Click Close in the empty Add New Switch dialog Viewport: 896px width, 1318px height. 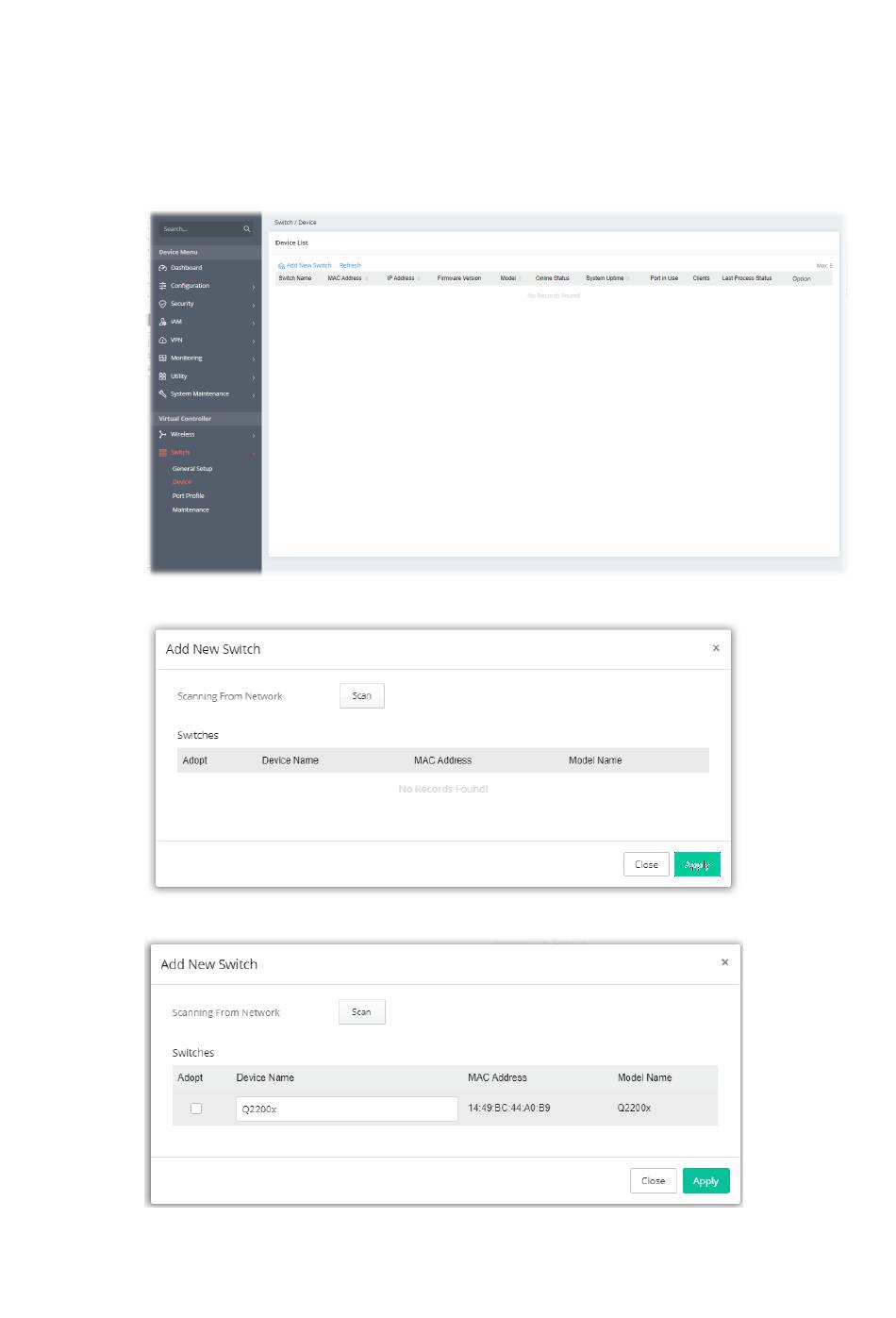click(x=646, y=864)
